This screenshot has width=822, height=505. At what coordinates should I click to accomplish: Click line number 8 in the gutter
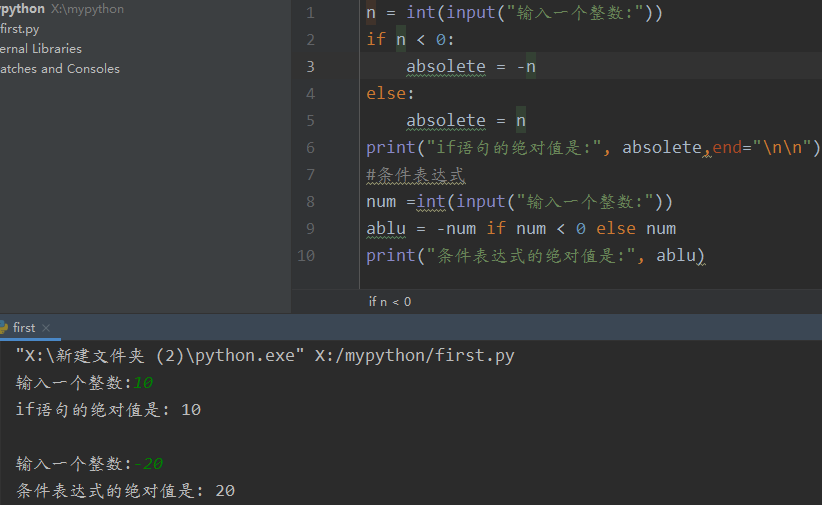point(310,201)
